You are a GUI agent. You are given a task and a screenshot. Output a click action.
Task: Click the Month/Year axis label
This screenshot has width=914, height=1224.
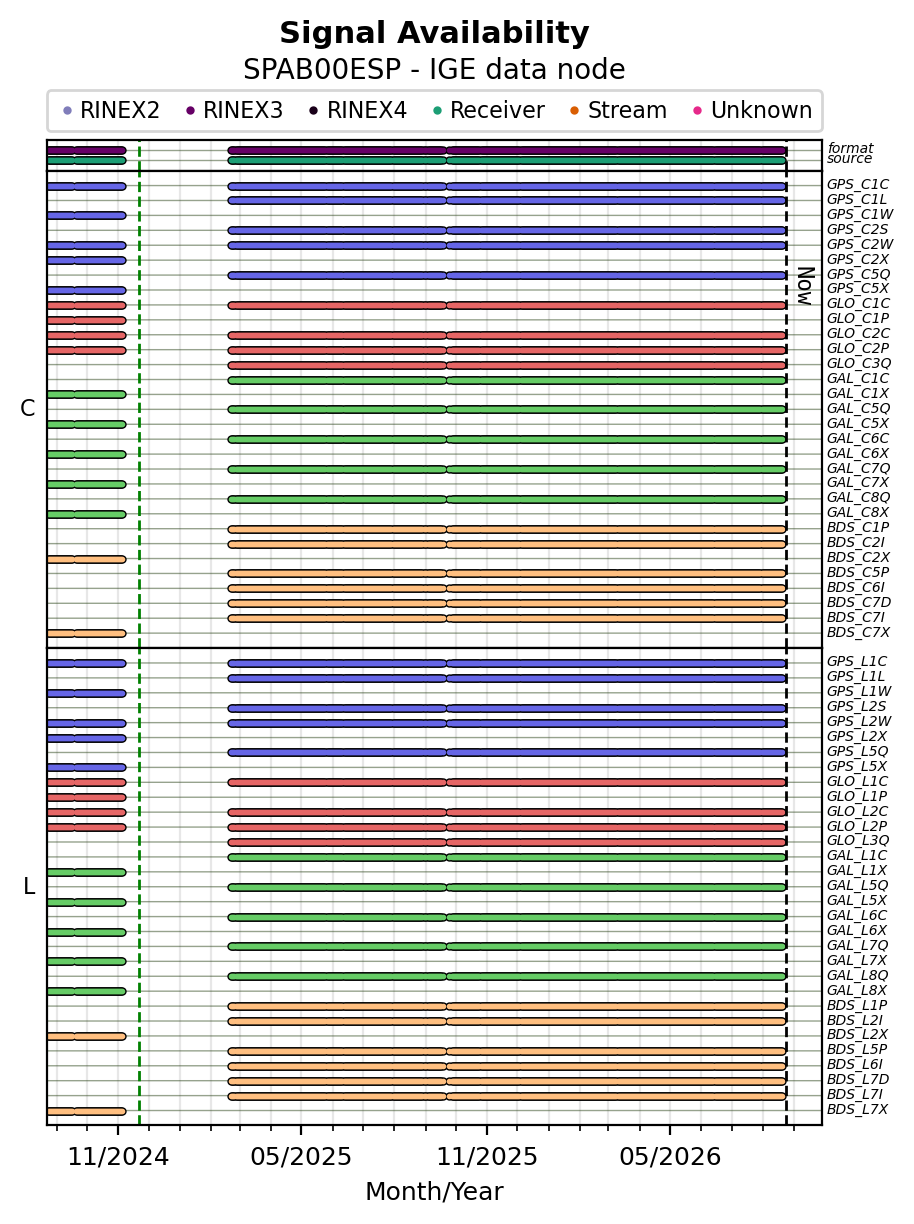434,1192
